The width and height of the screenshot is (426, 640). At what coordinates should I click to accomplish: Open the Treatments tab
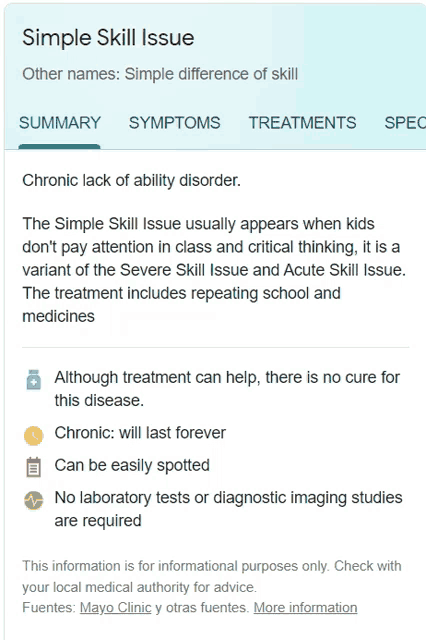[x=302, y=123]
